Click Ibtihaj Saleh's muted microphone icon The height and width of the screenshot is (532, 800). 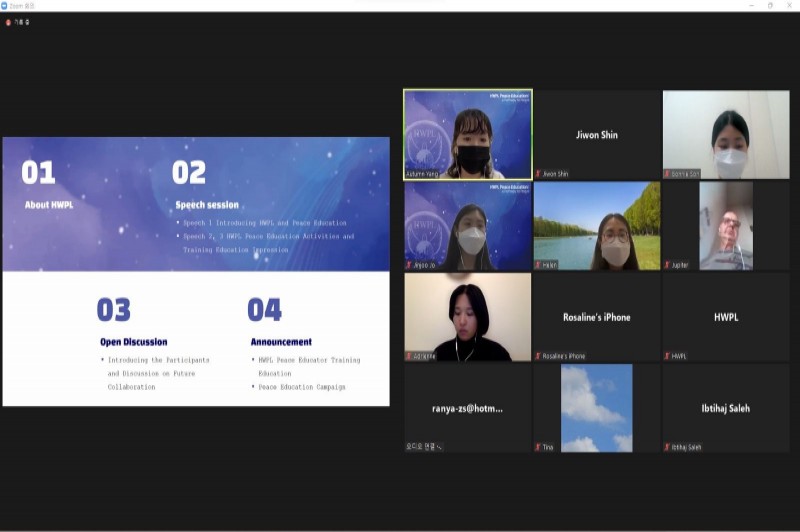click(x=668, y=447)
